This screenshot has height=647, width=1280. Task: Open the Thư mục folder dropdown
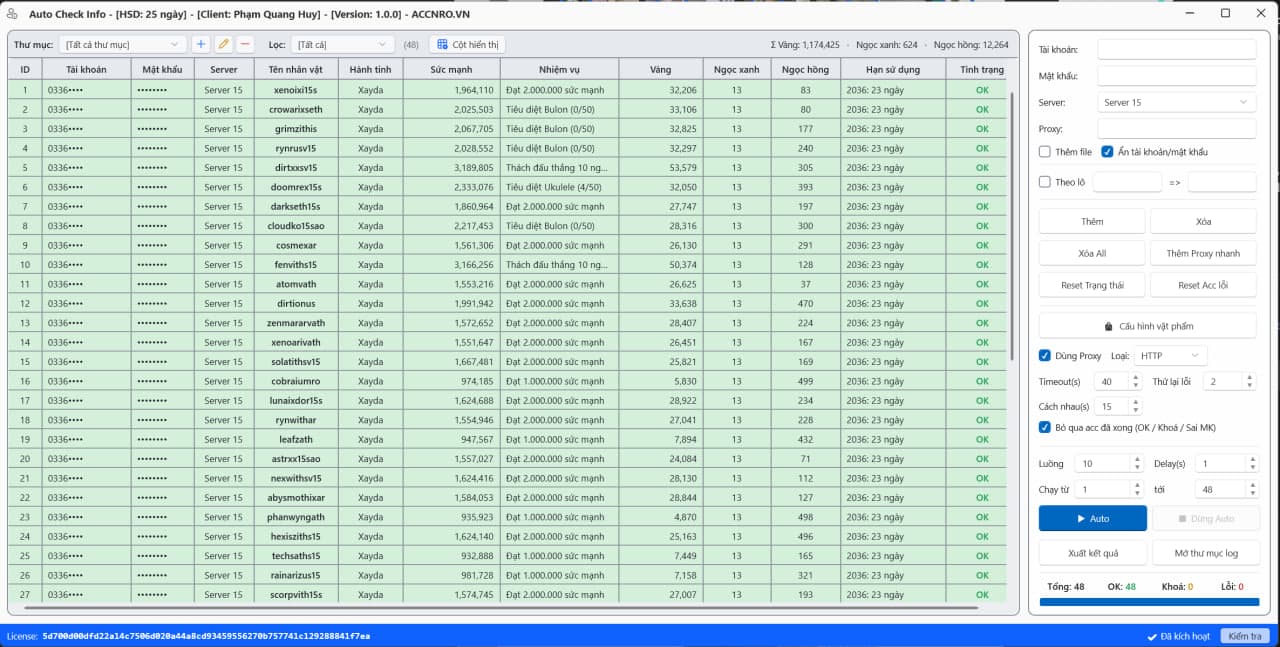point(122,44)
